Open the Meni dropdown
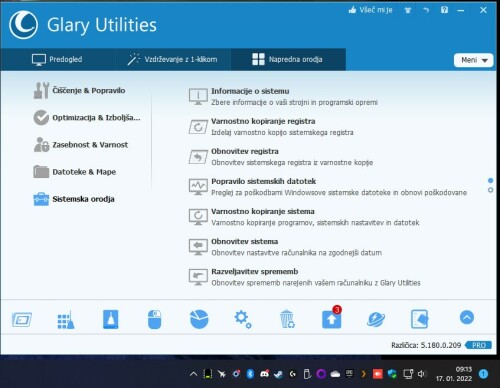The height and width of the screenshot is (388, 500). (x=473, y=60)
